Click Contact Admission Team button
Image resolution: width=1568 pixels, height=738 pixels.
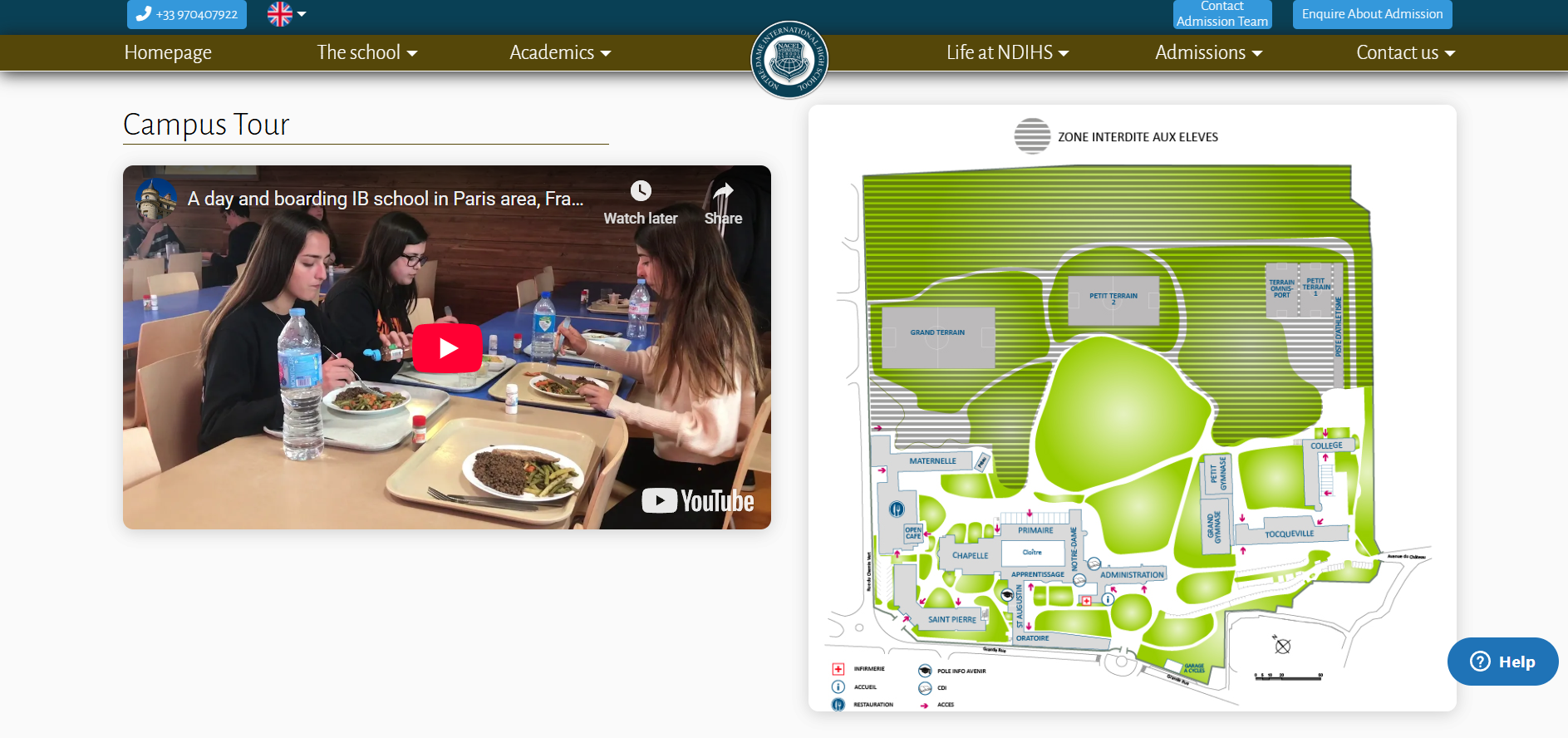click(x=1221, y=14)
